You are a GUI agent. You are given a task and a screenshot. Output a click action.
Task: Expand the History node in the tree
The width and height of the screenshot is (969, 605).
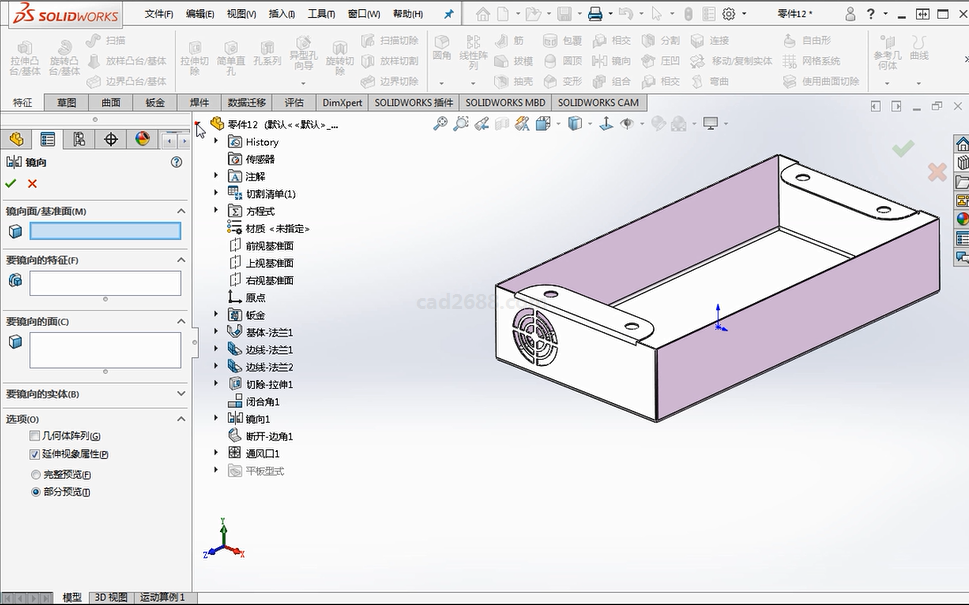point(216,142)
